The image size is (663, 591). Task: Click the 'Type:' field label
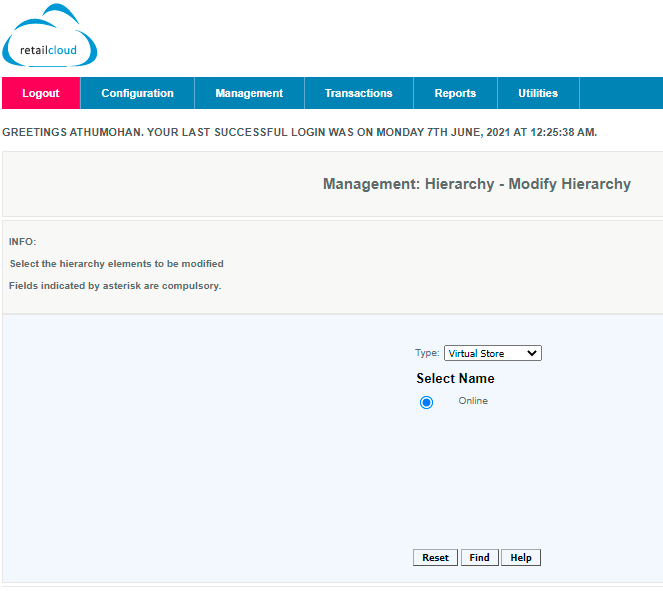click(x=427, y=353)
